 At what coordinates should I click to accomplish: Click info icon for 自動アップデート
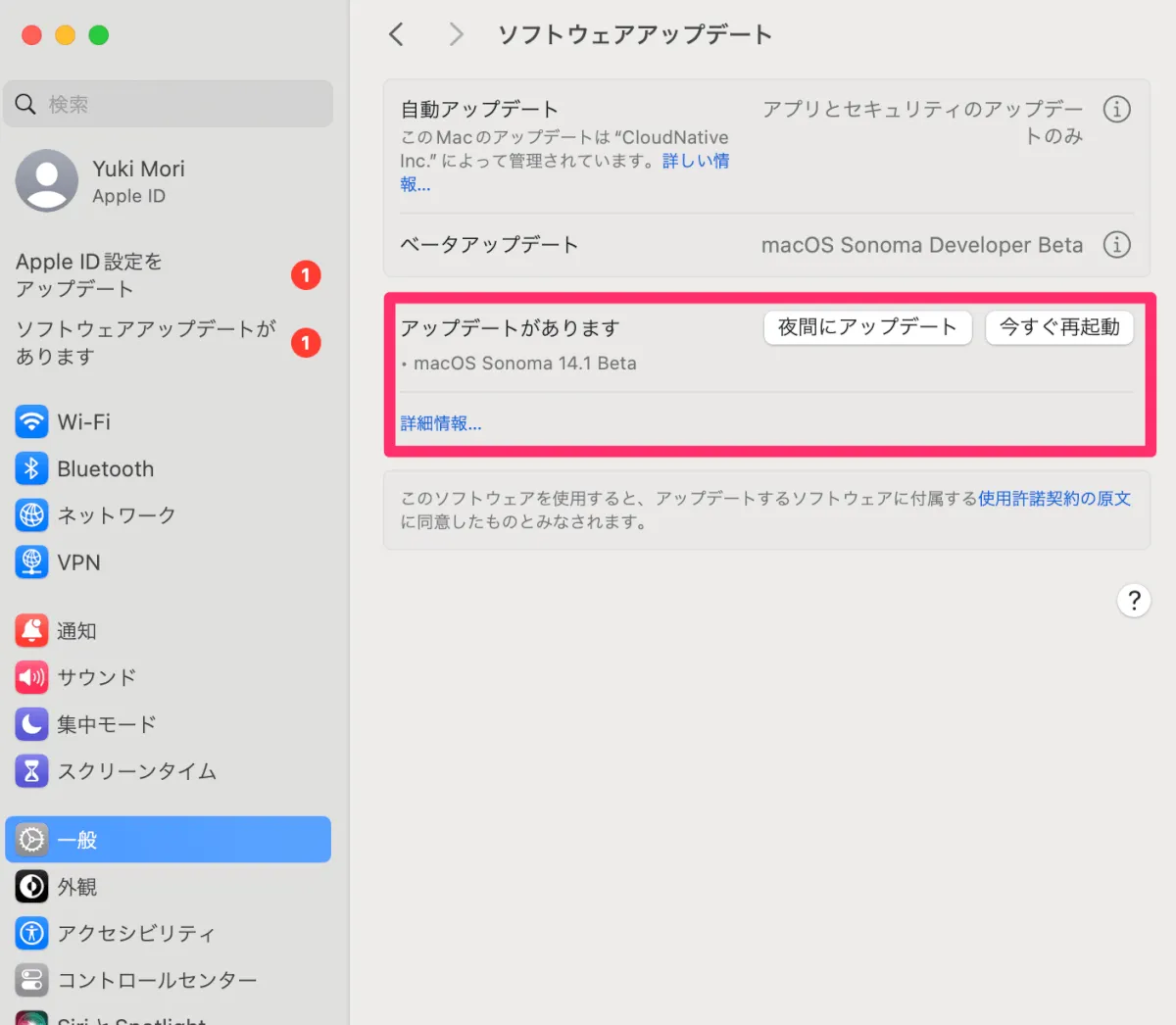(1117, 109)
